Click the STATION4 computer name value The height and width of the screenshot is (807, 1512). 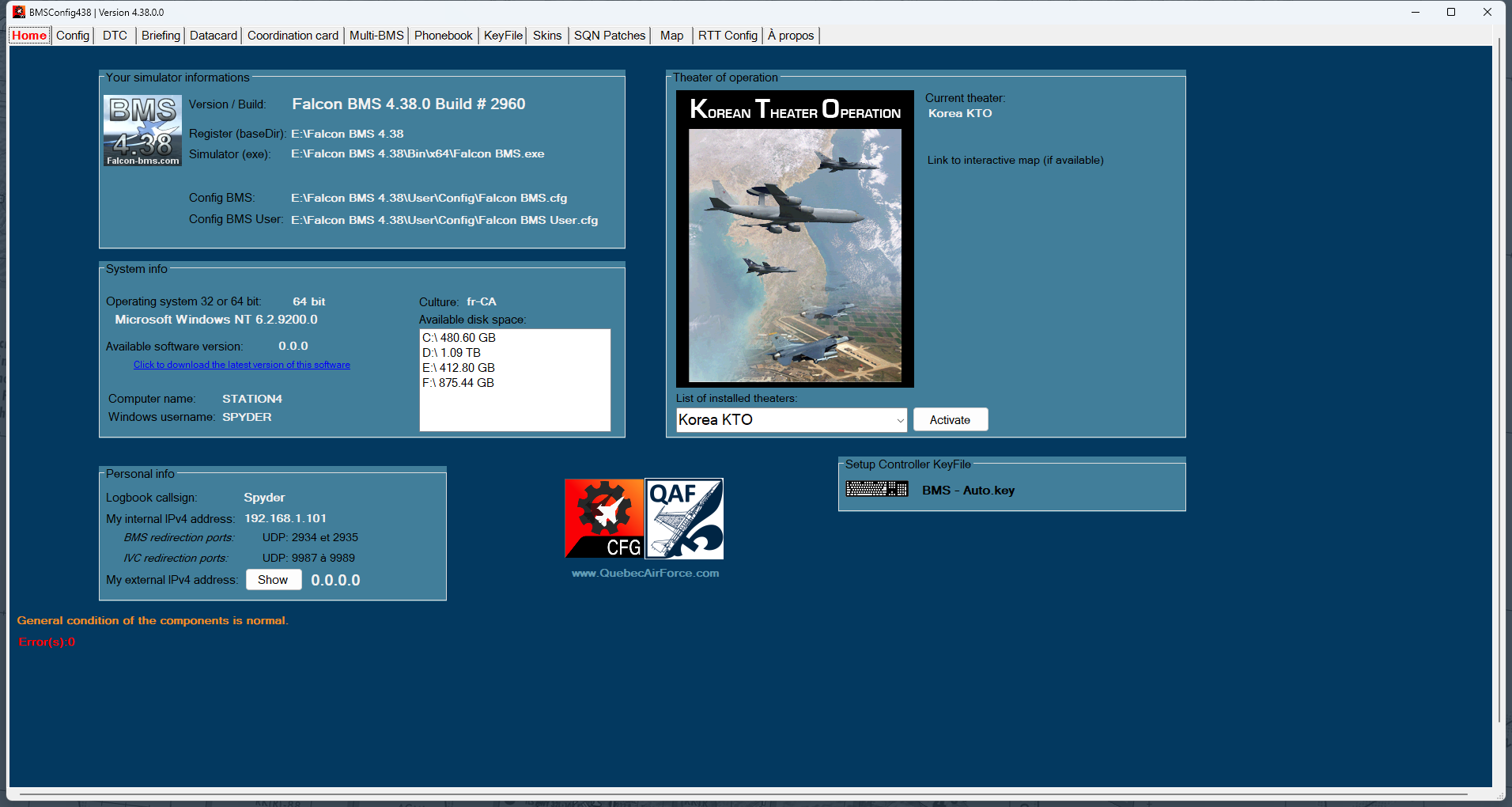pos(252,399)
